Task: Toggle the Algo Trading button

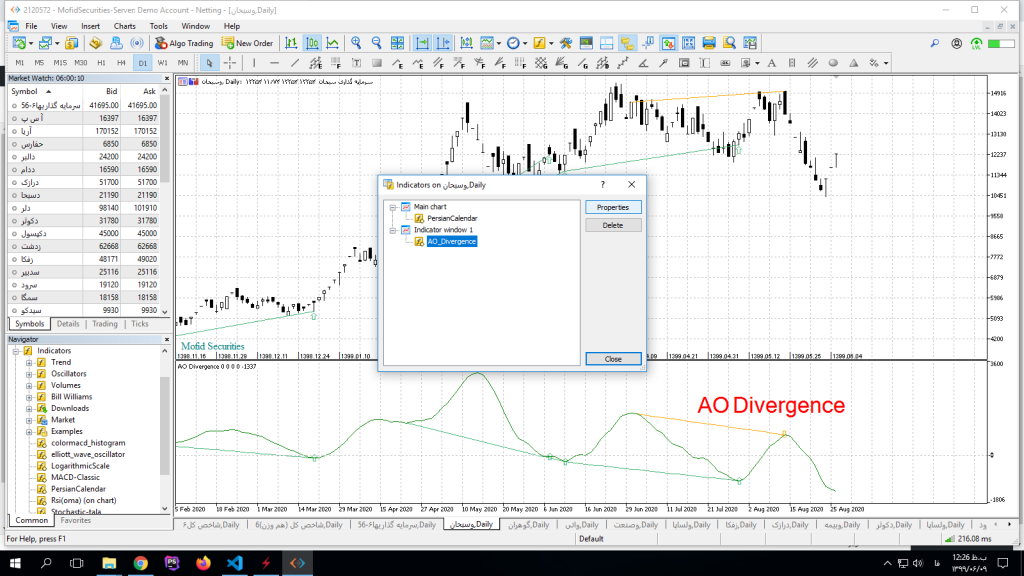Action: 185,43
